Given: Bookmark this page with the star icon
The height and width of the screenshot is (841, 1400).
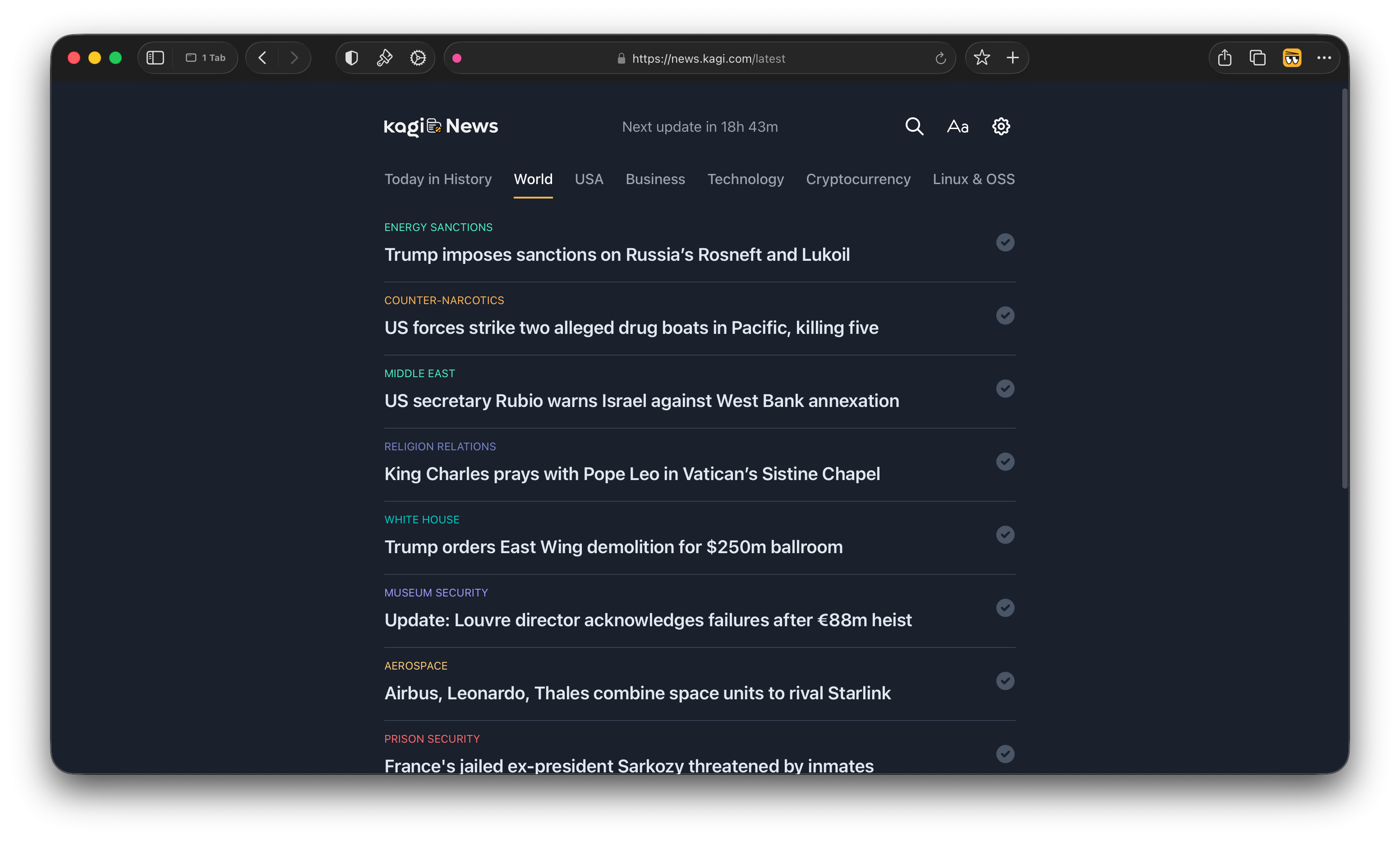Looking at the screenshot, I should (x=981, y=58).
